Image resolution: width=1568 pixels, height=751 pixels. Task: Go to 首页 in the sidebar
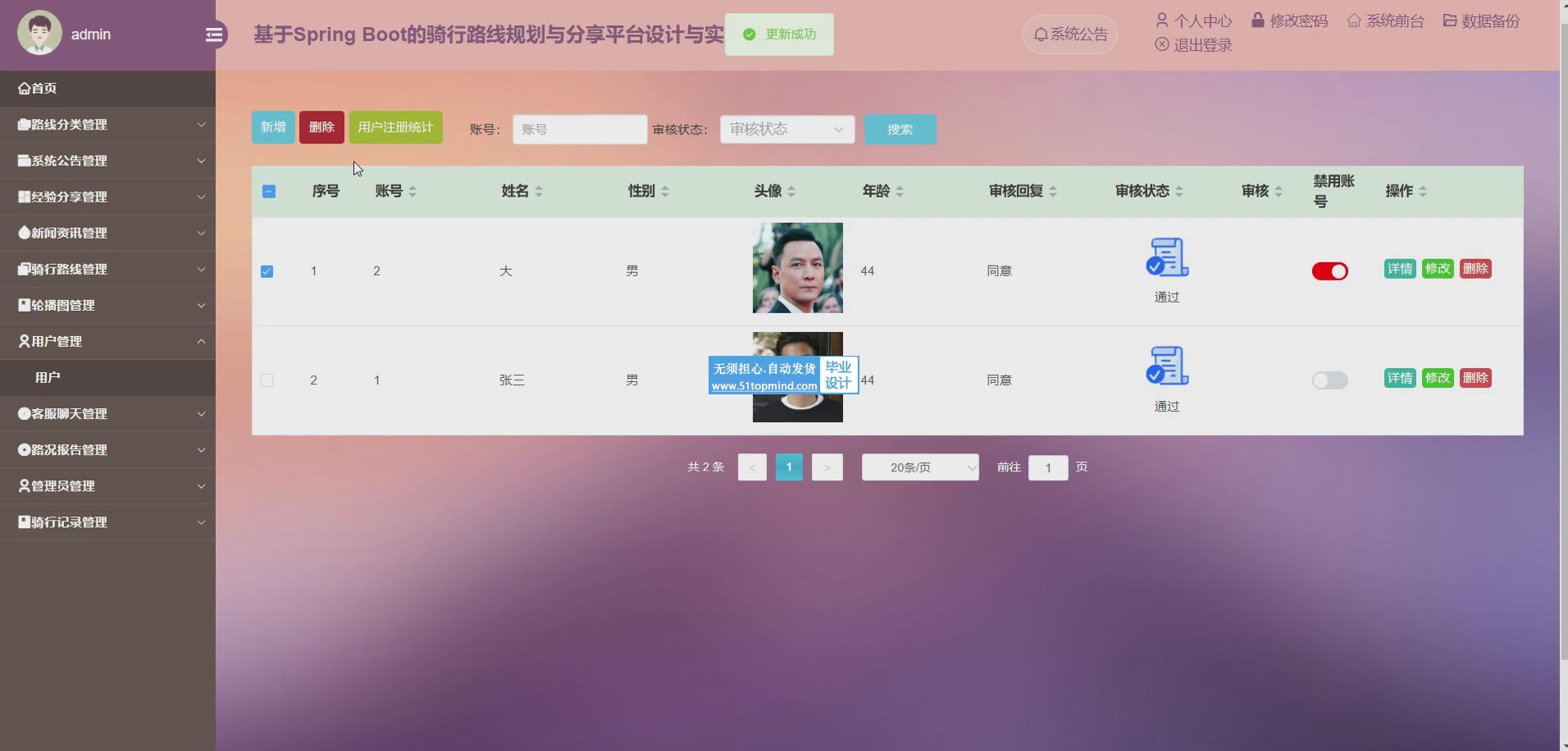pyautogui.click(x=107, y=89)
